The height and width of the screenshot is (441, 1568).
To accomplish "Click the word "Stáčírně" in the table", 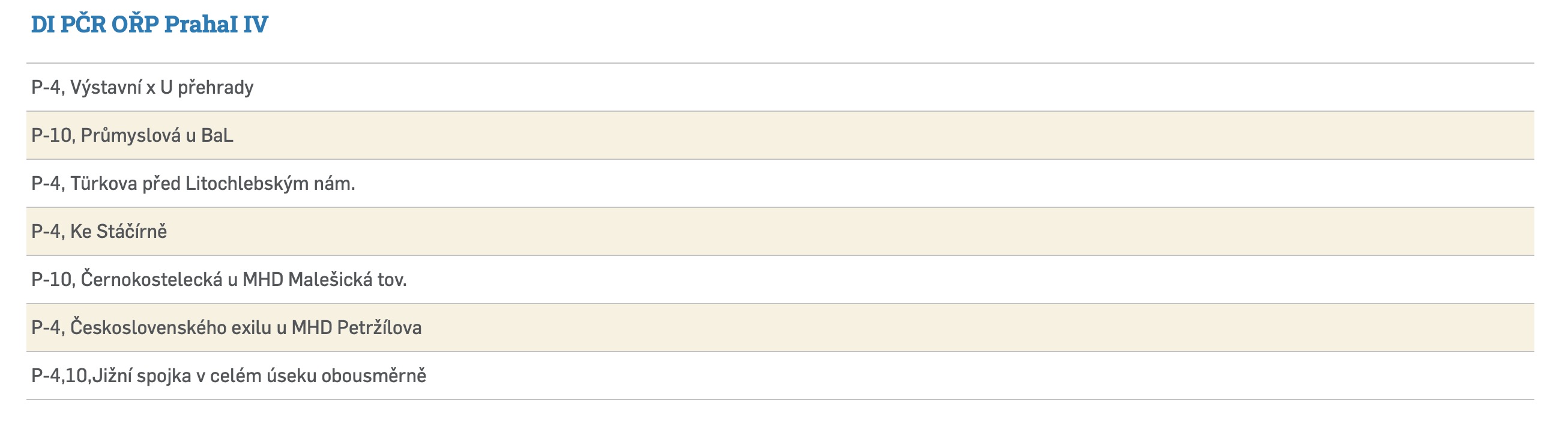I will click(131, 231).
